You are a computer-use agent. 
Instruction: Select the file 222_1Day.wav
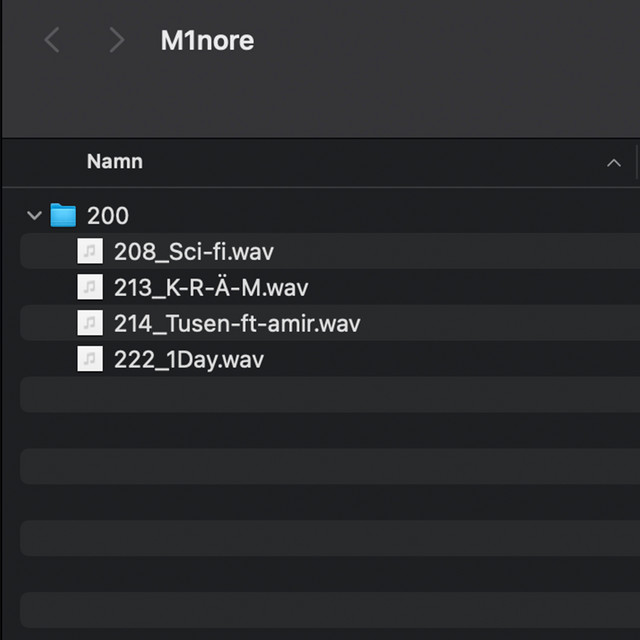coord(189,360)
